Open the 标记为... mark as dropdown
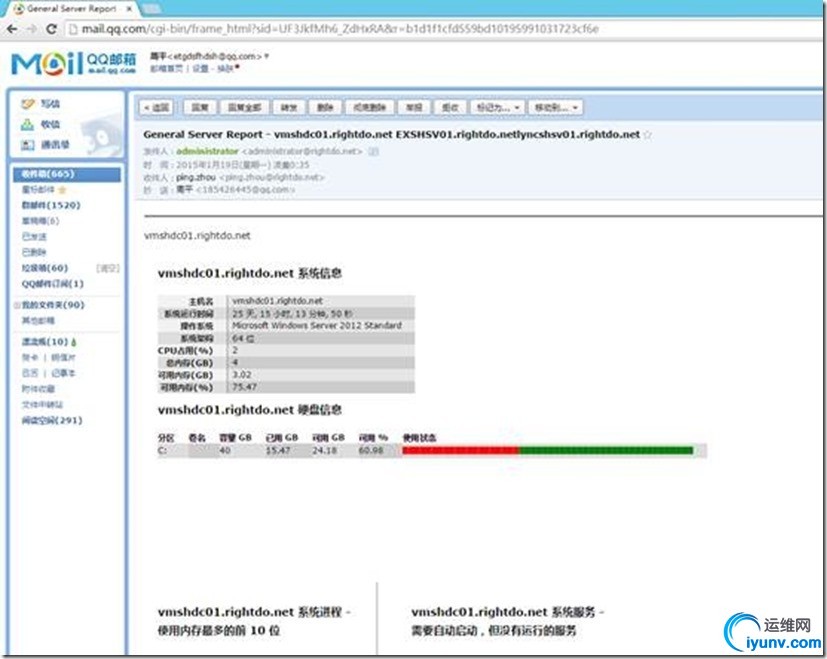The height and width of the screenshot is (659, 827). pos(497,108)
